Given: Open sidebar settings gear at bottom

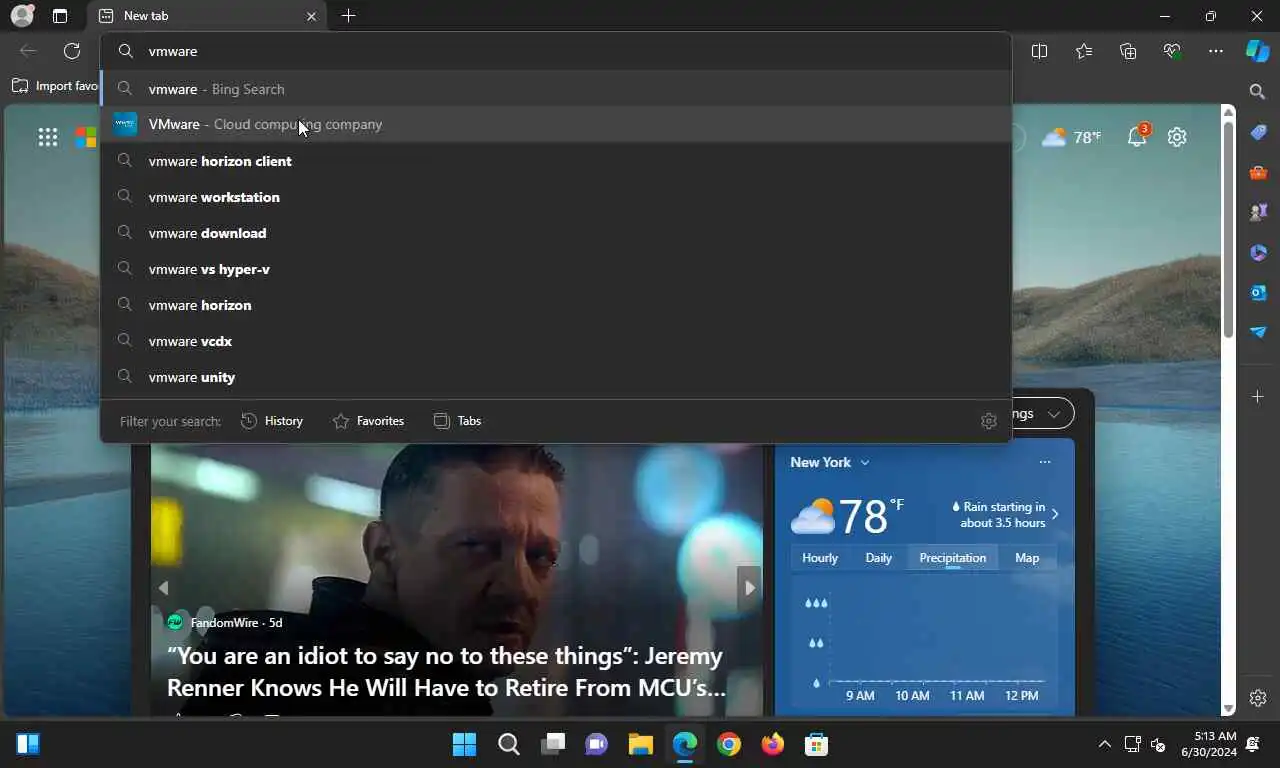Looking at the screenshot, I should click(x=1258, y=698).
